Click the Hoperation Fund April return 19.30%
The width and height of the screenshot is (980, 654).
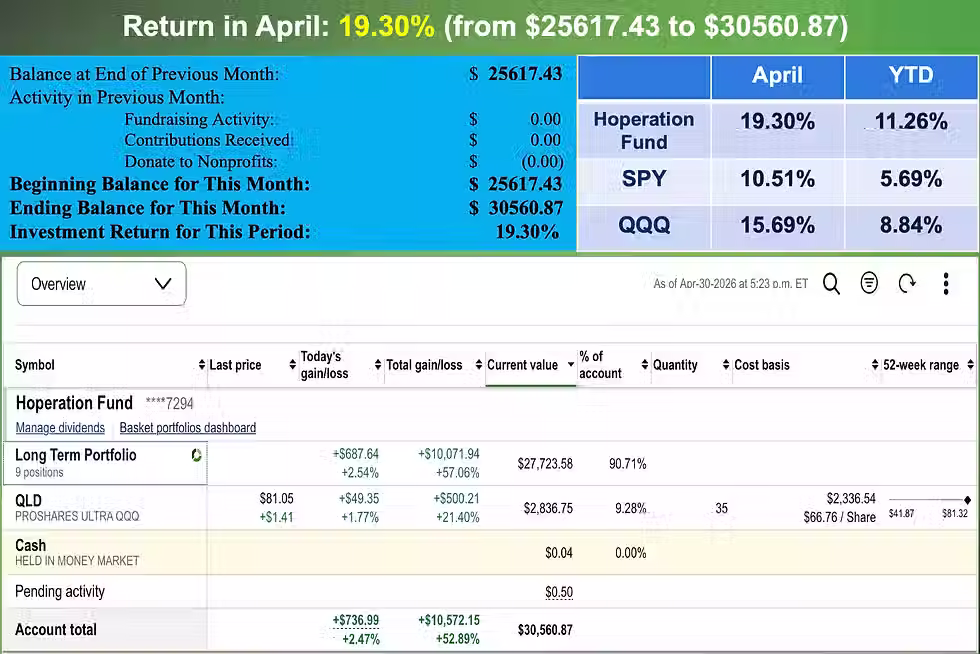pos(778,121)
